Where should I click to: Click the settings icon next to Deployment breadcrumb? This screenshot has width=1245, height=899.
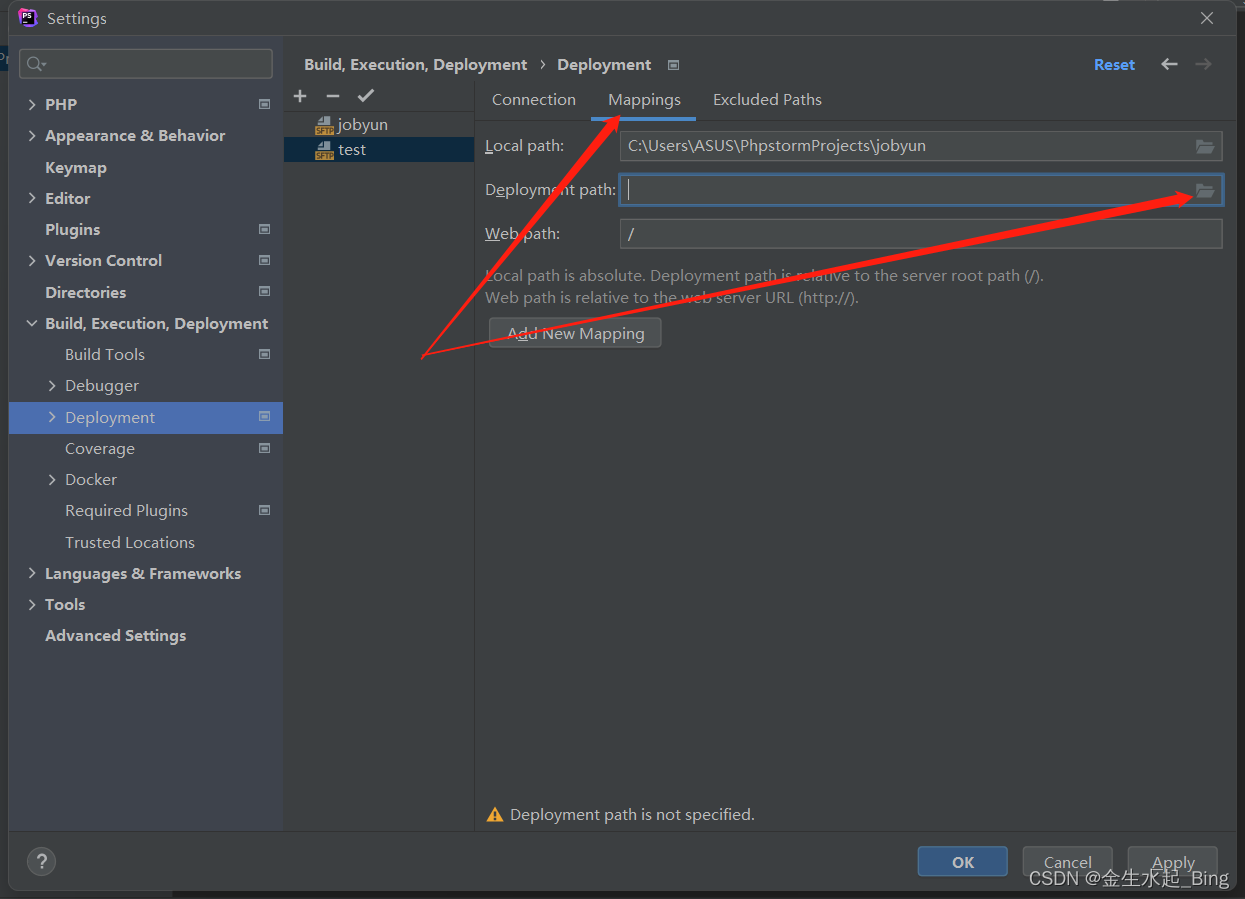[673, 64]
